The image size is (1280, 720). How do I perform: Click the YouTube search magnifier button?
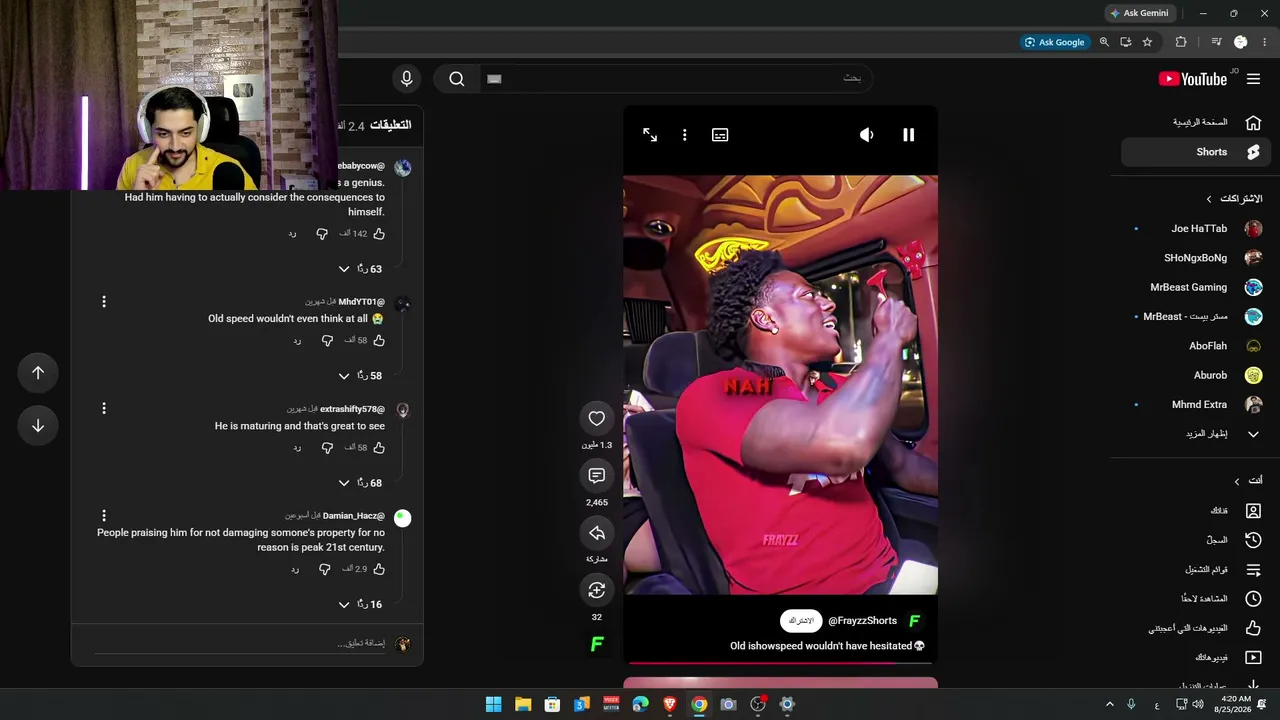click(x=457, y=79)
